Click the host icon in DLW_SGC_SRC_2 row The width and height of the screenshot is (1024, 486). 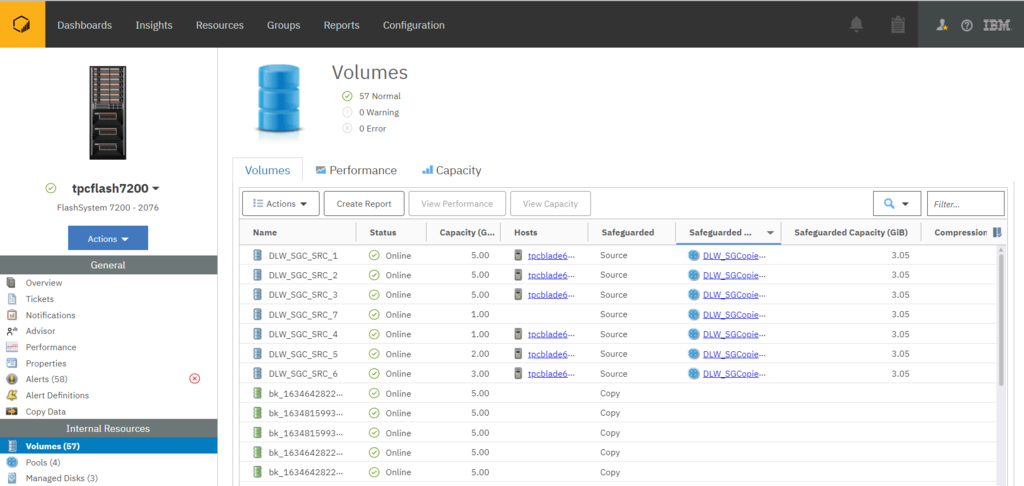tap(519, 275)
